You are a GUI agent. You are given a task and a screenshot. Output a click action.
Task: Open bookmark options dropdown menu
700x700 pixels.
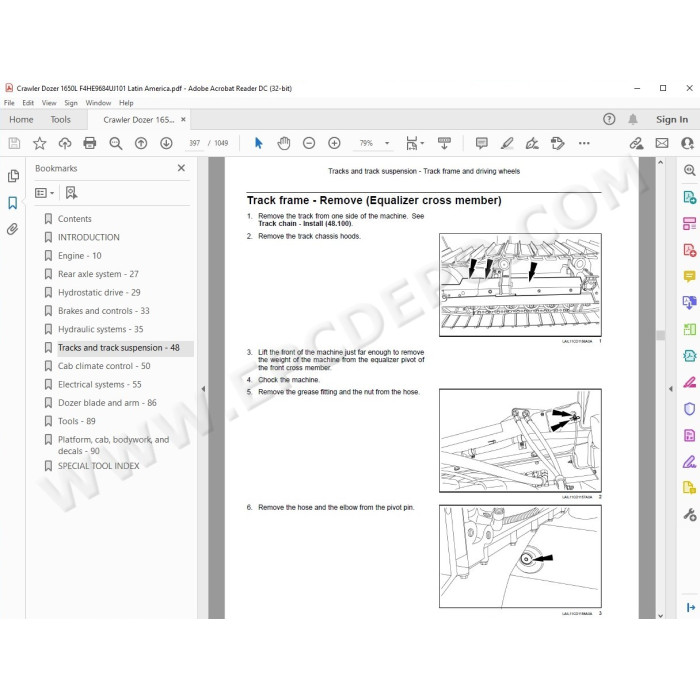pos(45,193)
